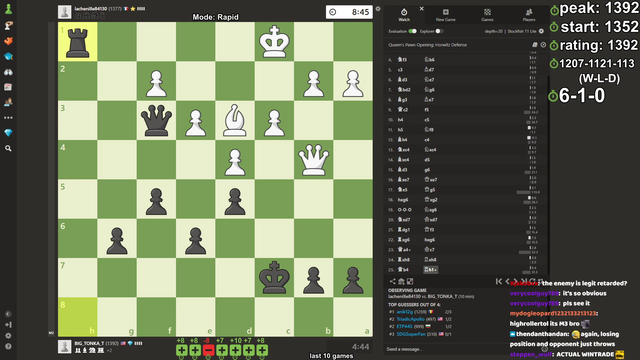
Task: Open the help question mark icon
Action: pos(8,347)
